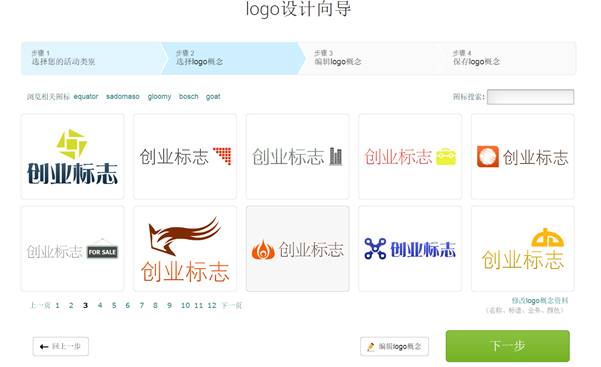601x367 pixels.
Task: Click the brown fox arrow graphic
Action: (185, 236)
